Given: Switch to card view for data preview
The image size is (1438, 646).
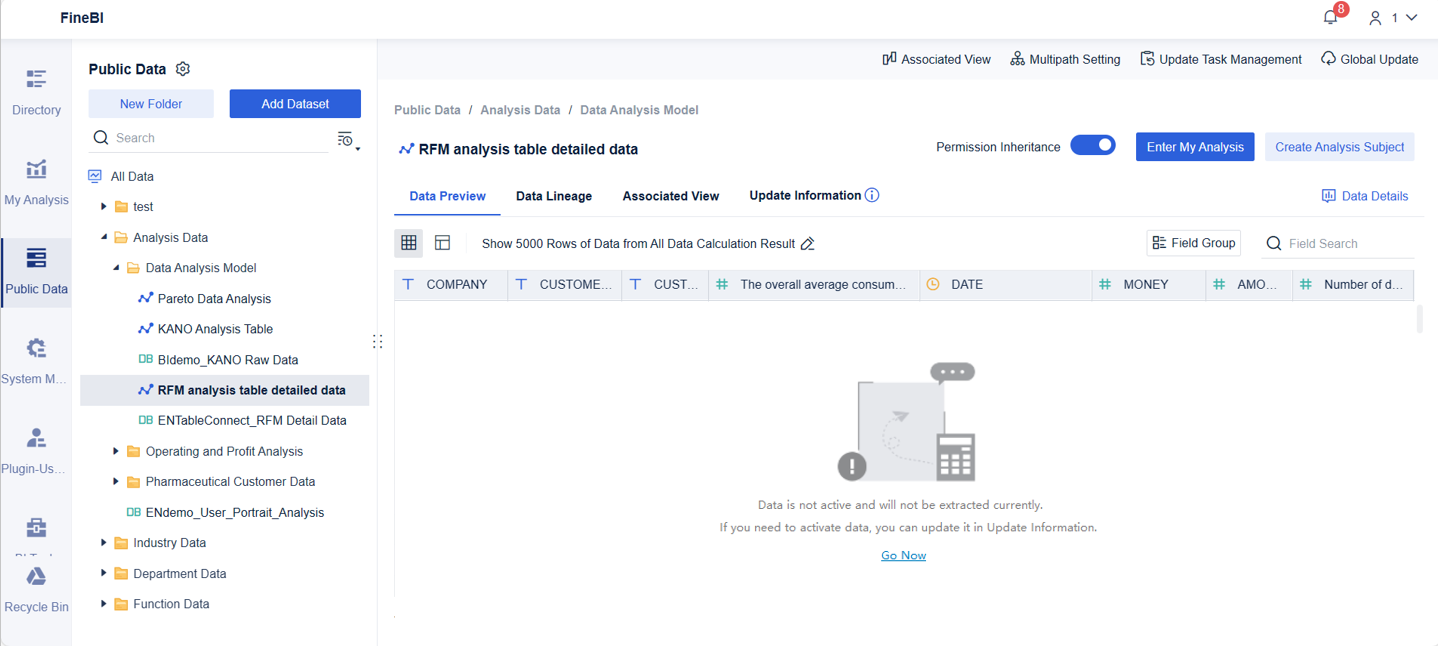Looking at the screenshot, I should (442, 243).
